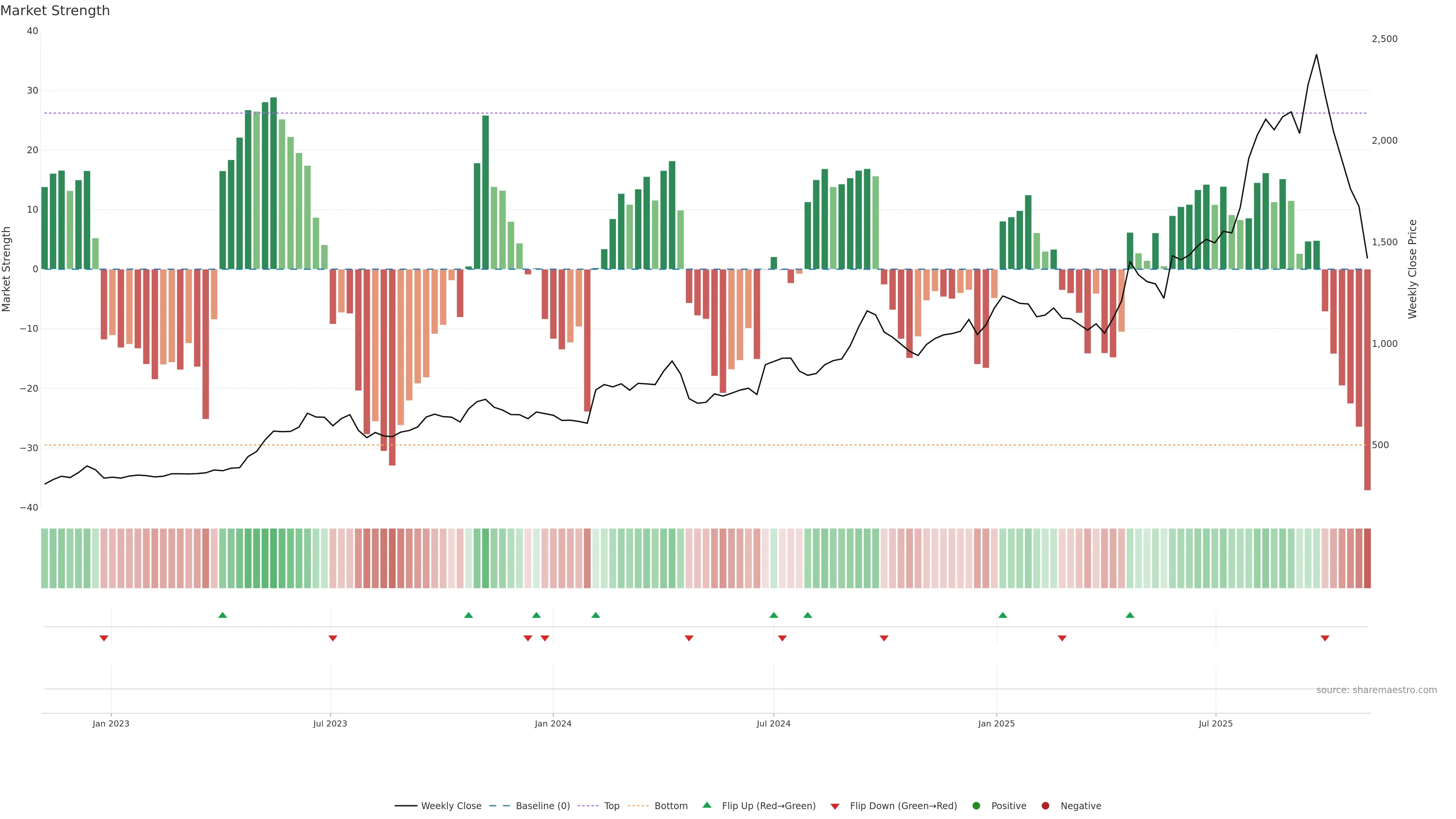
Task: Click Flip Down red triangle legend icon
Action: 835,806
